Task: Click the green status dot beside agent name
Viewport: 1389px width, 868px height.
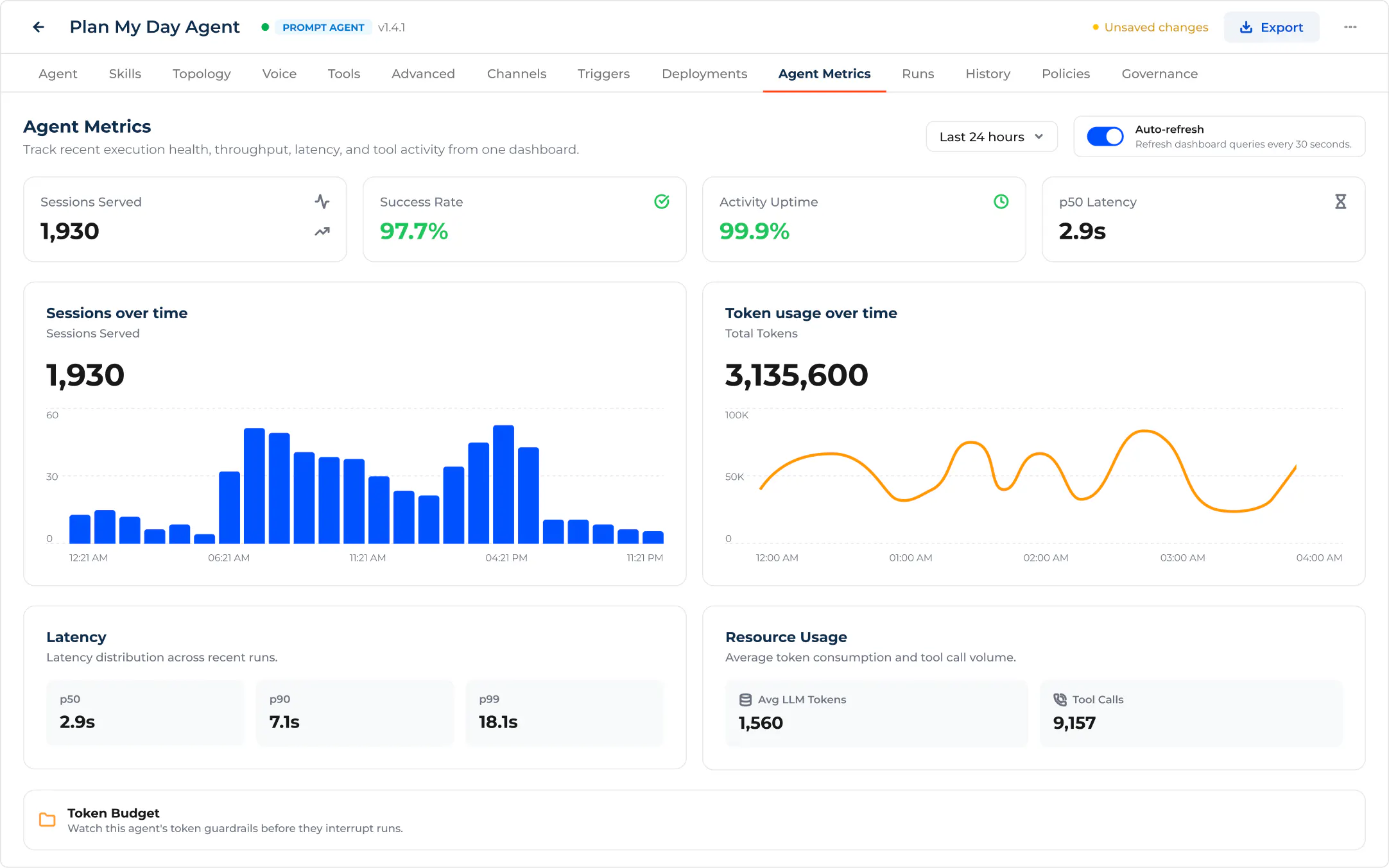Action: (x=264, y=27)
